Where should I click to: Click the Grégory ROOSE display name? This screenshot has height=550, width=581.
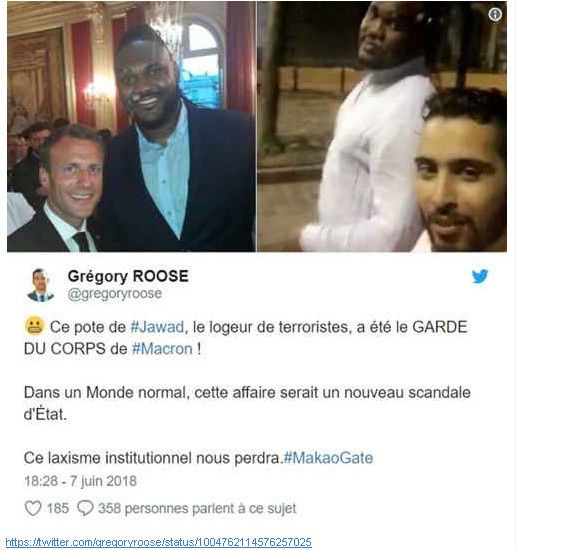point(128,276)
